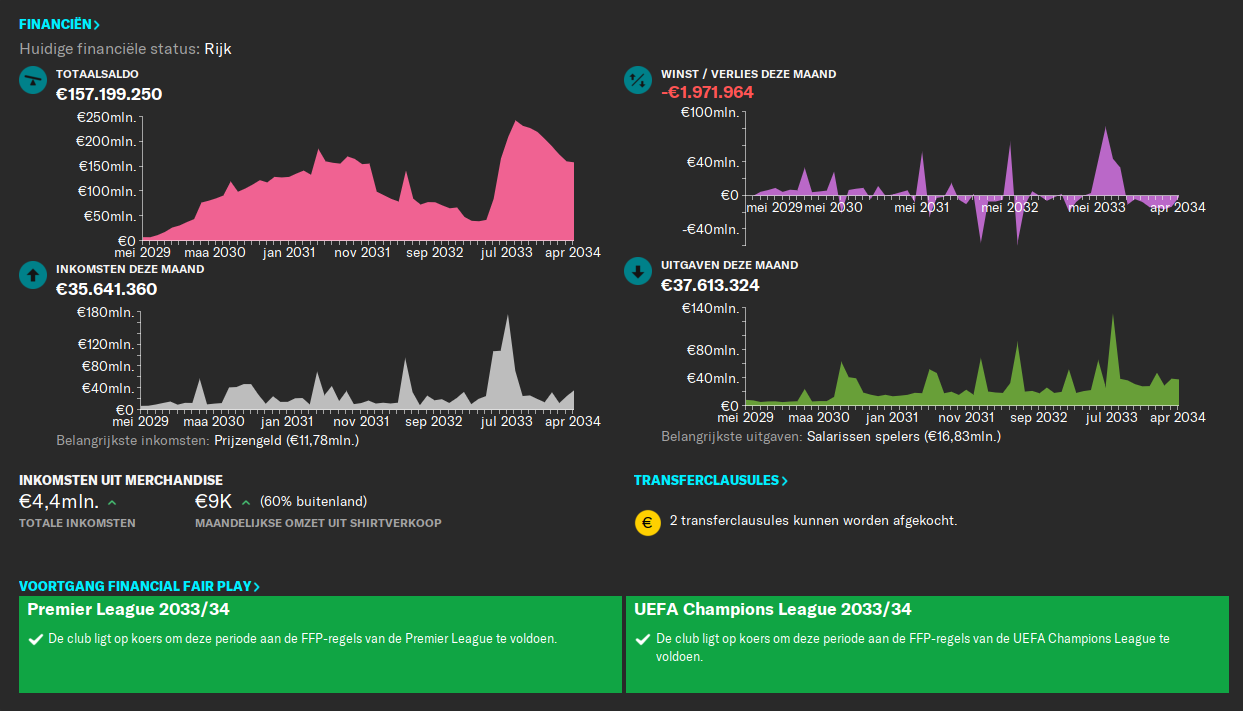Open the Financiën section header
Viewport: 1243px width, 711px height.
coord(59,24)
